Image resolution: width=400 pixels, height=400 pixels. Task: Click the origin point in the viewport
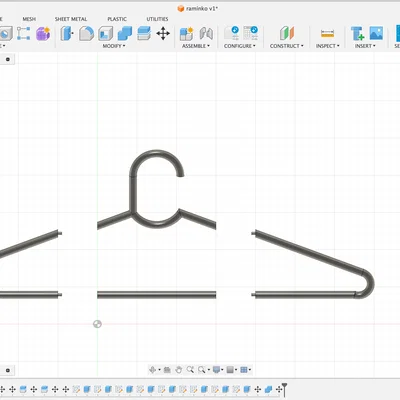pyautogui.click(x=97, y=324)
